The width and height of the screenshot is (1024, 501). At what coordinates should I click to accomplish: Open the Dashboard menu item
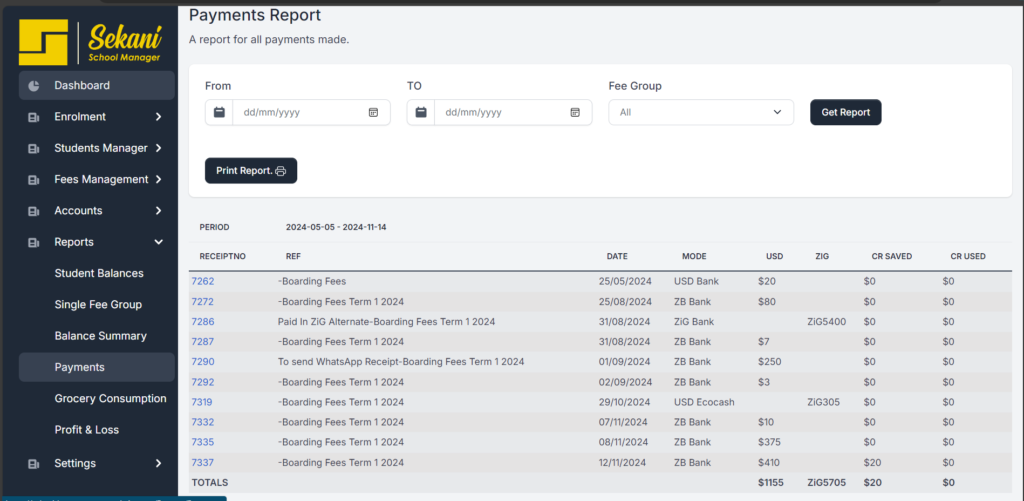click(97, 86)
